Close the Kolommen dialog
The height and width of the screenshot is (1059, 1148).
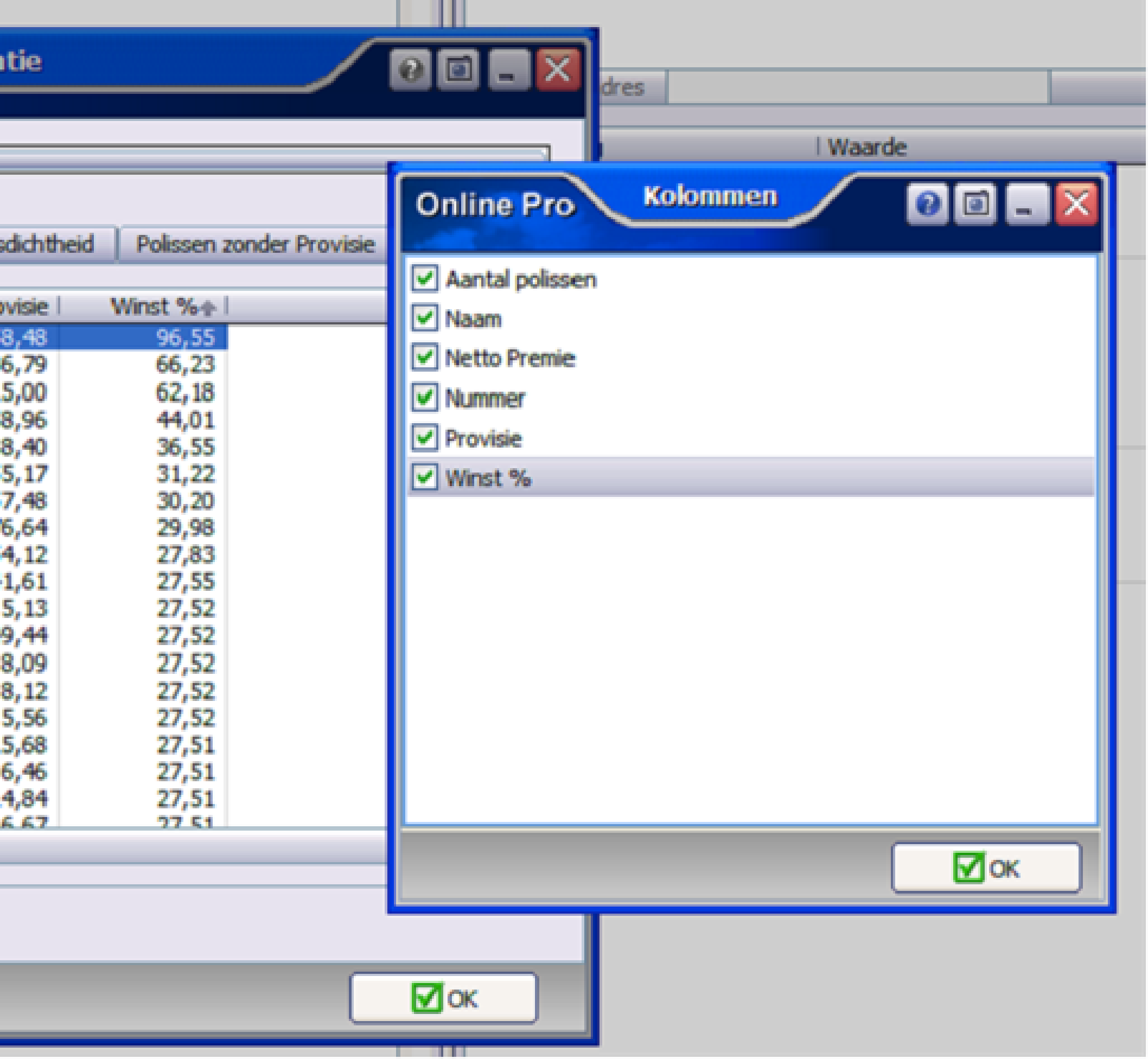[x=1076, y=203]
